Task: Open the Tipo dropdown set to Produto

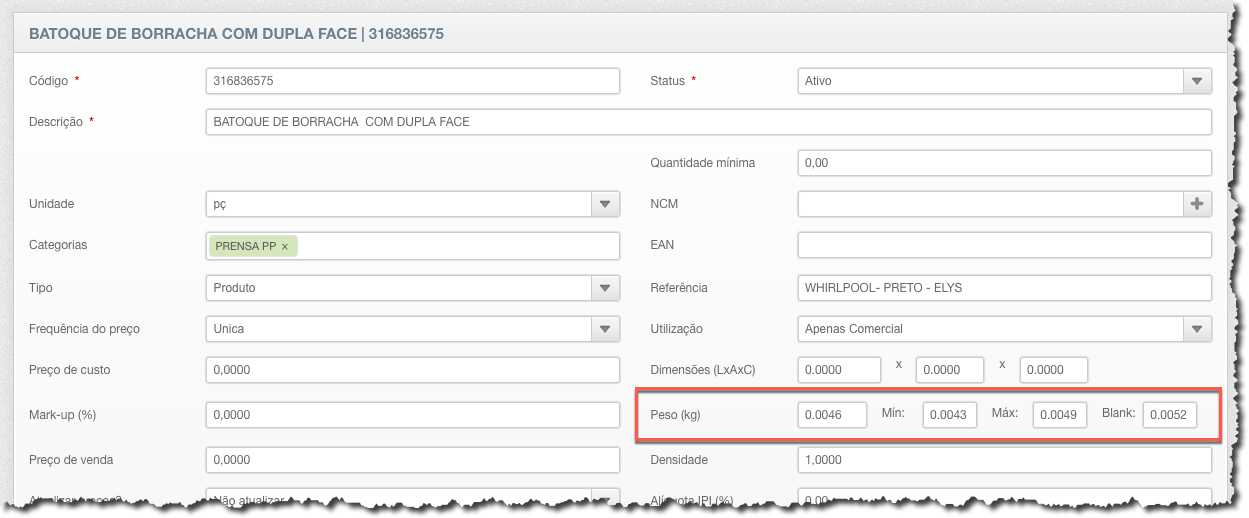Action: [605, 288]
